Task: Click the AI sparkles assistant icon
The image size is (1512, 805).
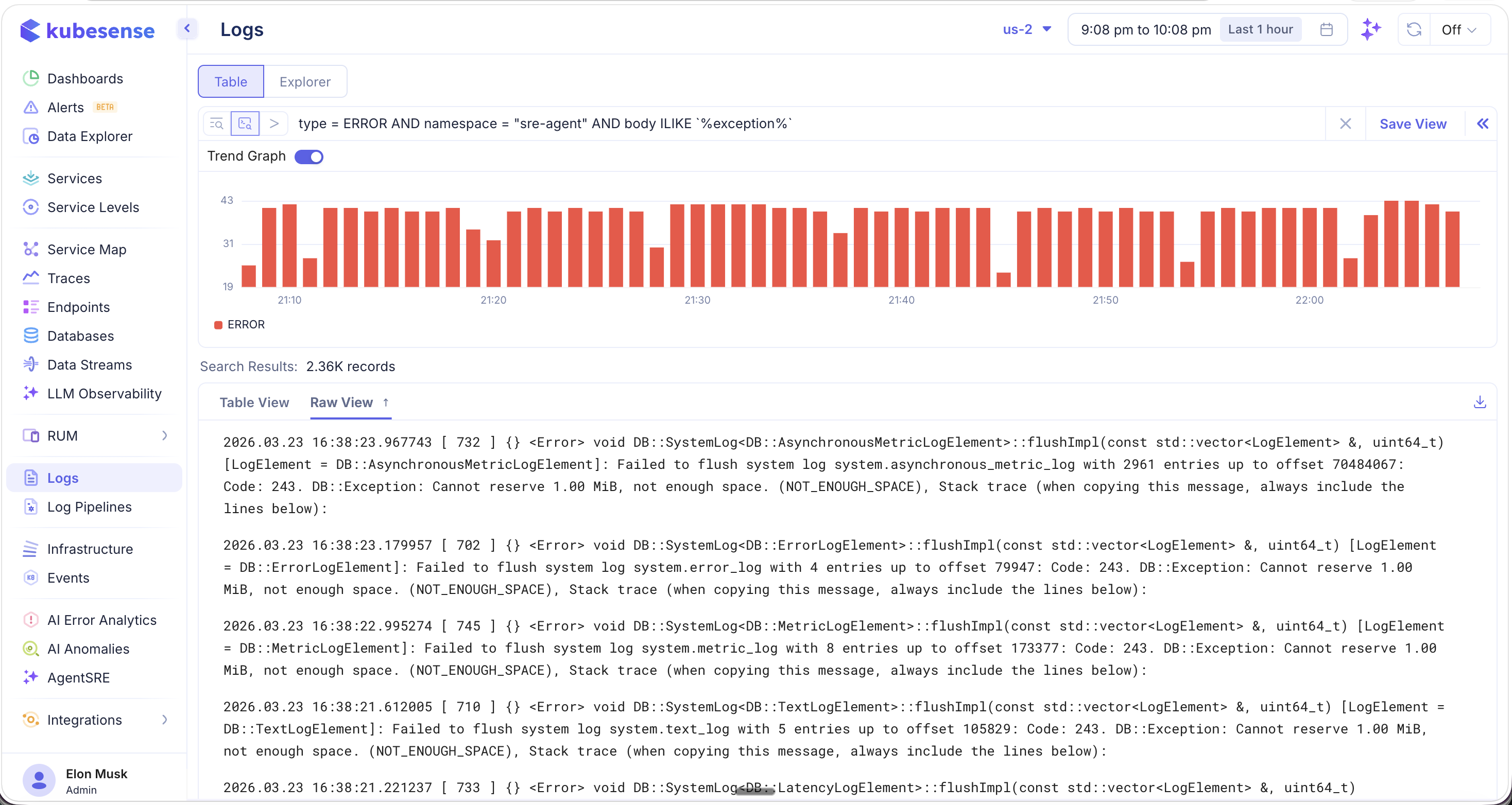Action: coord(1372,29)
